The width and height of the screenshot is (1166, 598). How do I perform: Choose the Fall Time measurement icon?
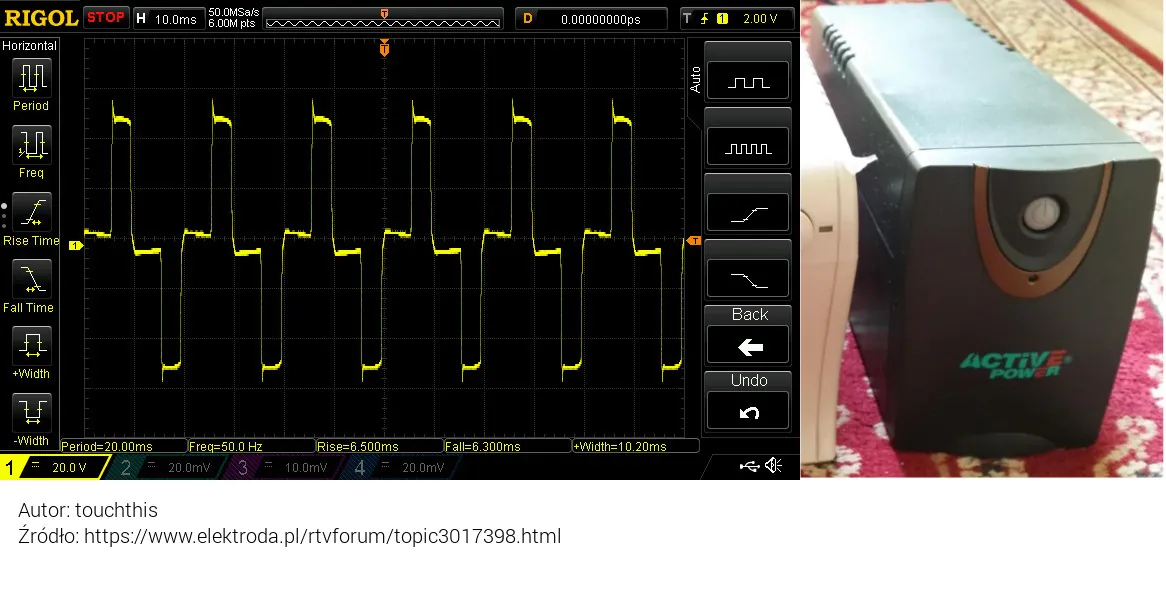(x=31, y=279)
